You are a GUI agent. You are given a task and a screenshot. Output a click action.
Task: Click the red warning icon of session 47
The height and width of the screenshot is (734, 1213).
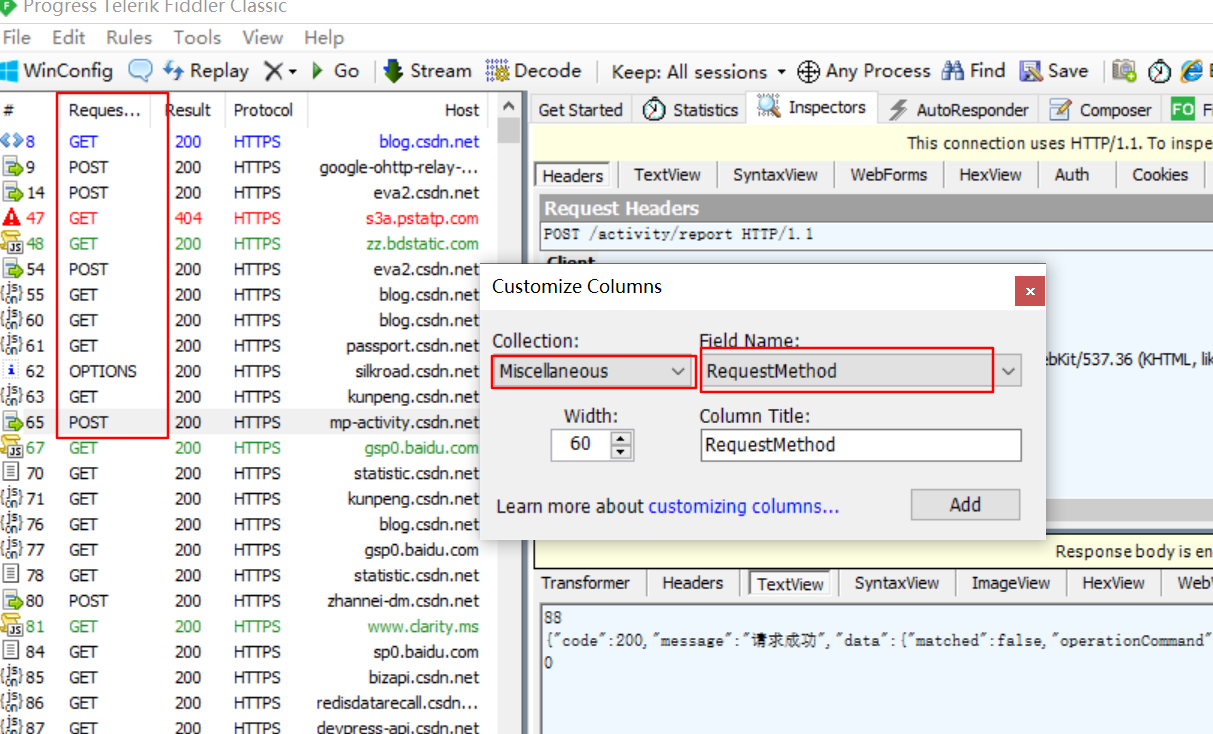point(11,217)
